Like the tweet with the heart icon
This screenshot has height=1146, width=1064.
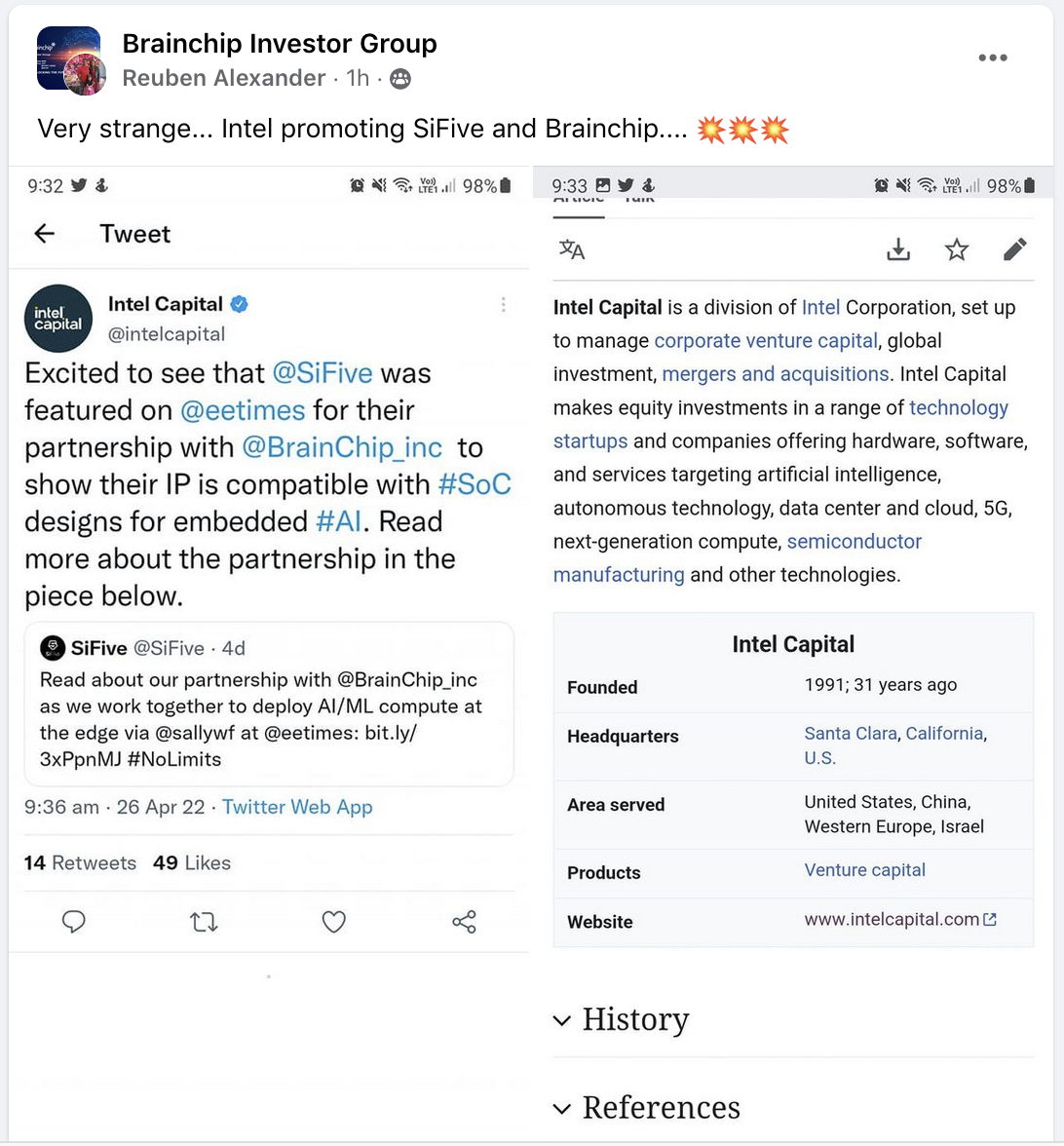pyautogui.click(x=334, y=921)
